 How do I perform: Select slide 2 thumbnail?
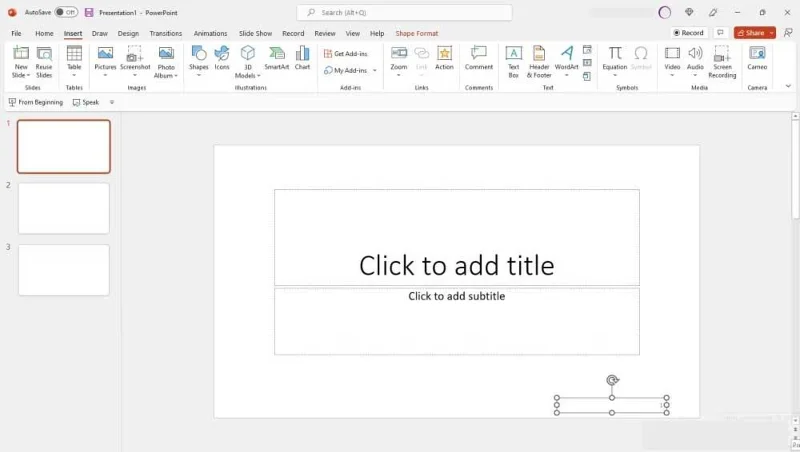click(64, 209)
